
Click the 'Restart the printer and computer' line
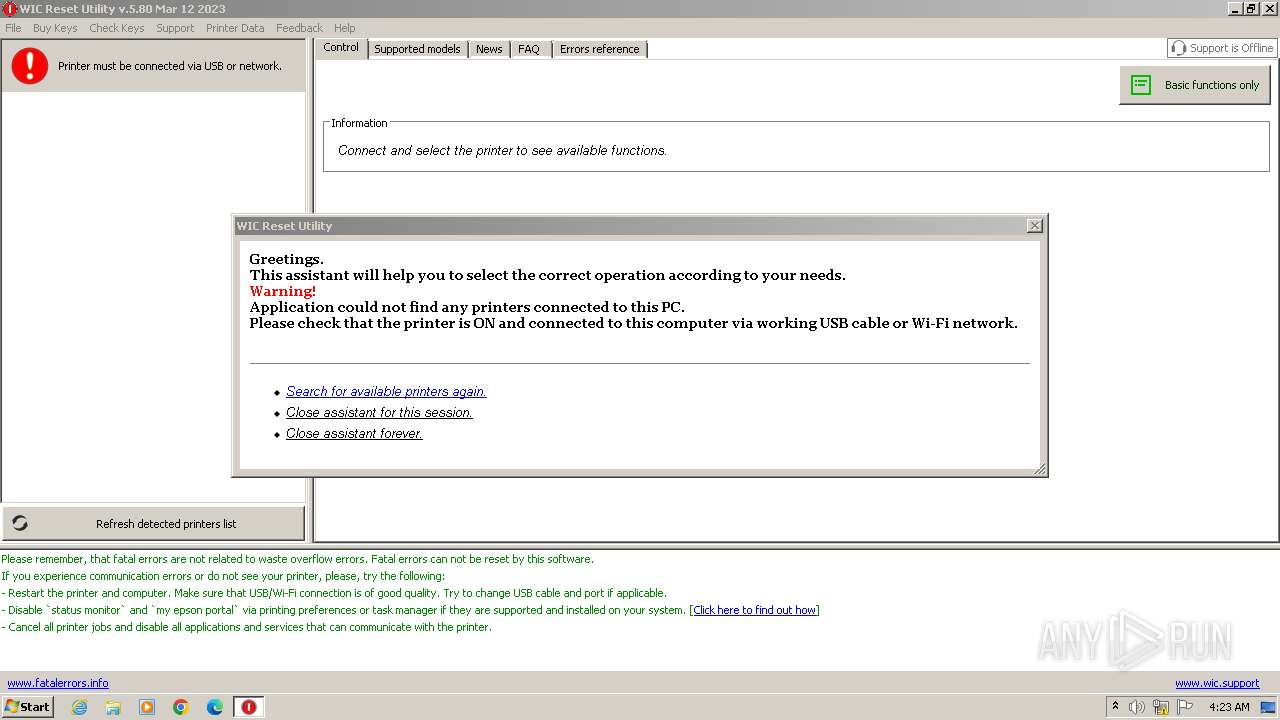(x=334, y=593)
